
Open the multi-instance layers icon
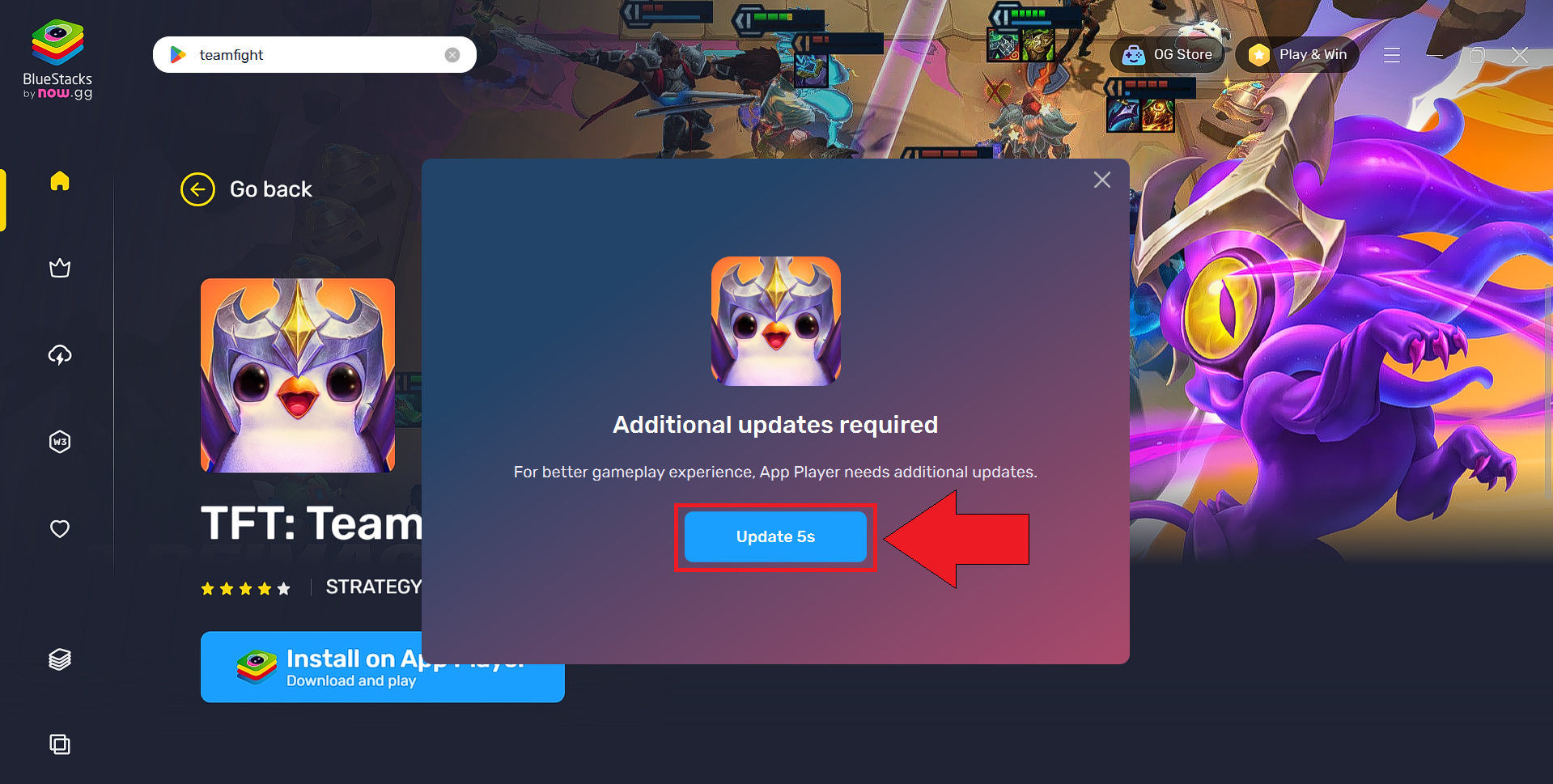[60, 659]
